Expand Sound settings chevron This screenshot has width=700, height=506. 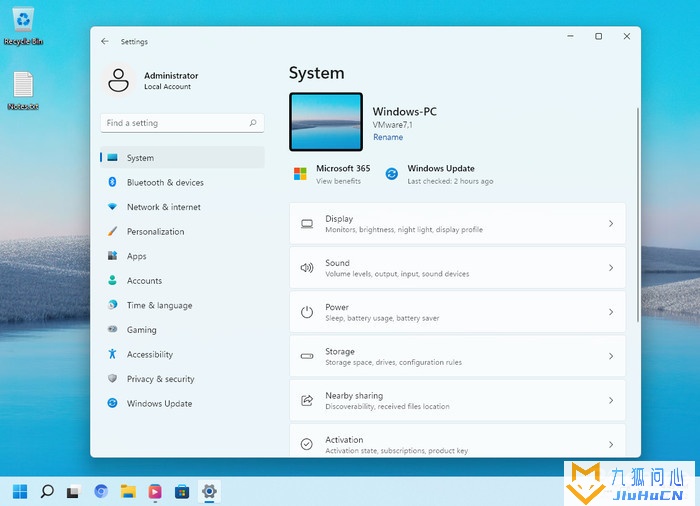click(x=611, y=268)
